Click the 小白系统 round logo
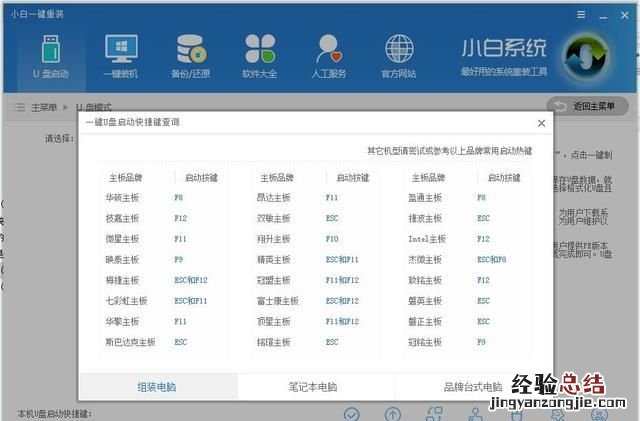This screenshot has width=640, height=421. point(586,58)
